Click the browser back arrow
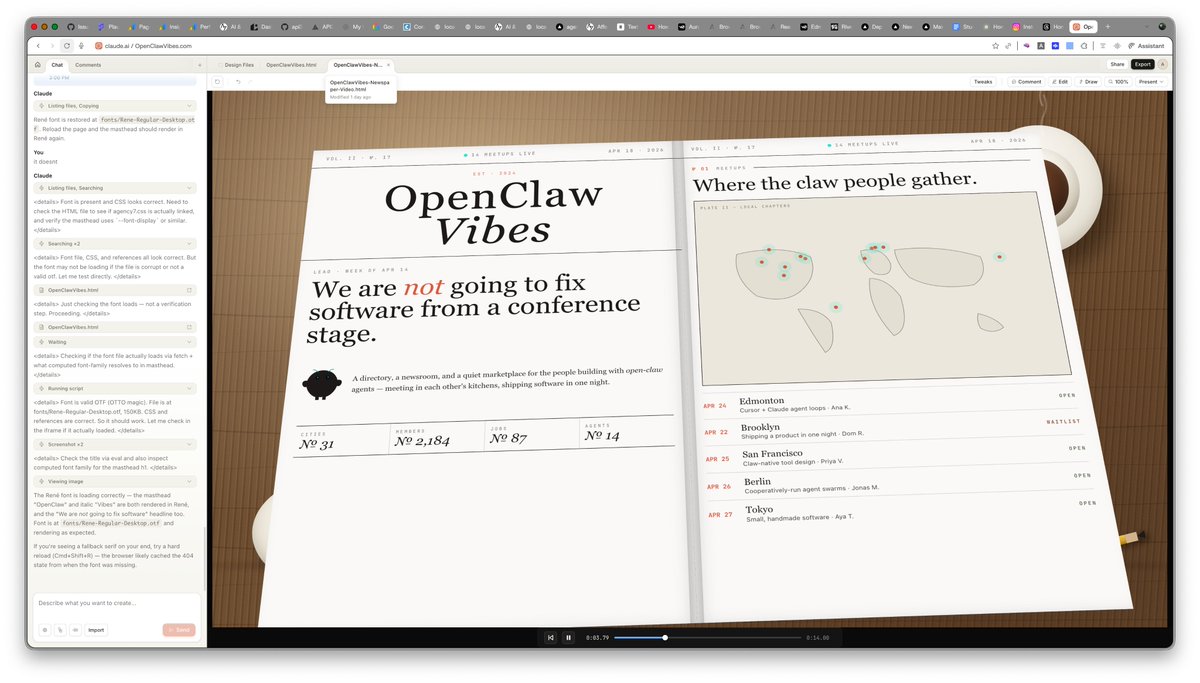 38,45
